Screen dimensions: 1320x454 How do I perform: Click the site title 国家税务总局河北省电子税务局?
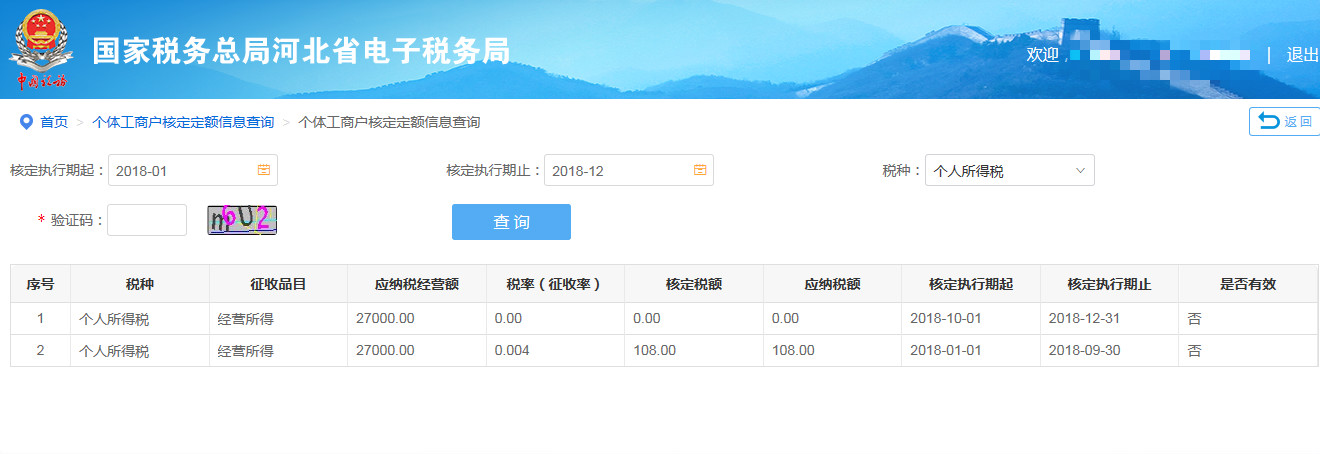(301, 52)
